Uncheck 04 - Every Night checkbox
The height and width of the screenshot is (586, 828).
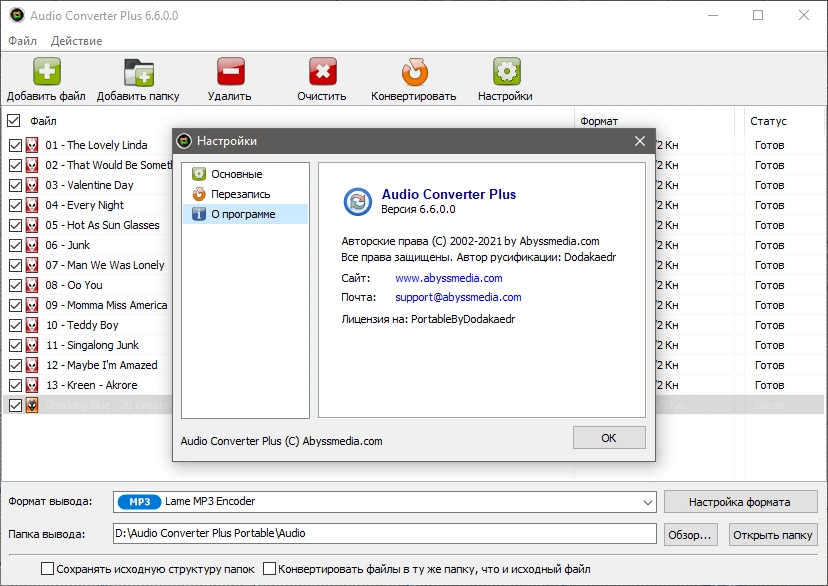[x=16, y=205]
